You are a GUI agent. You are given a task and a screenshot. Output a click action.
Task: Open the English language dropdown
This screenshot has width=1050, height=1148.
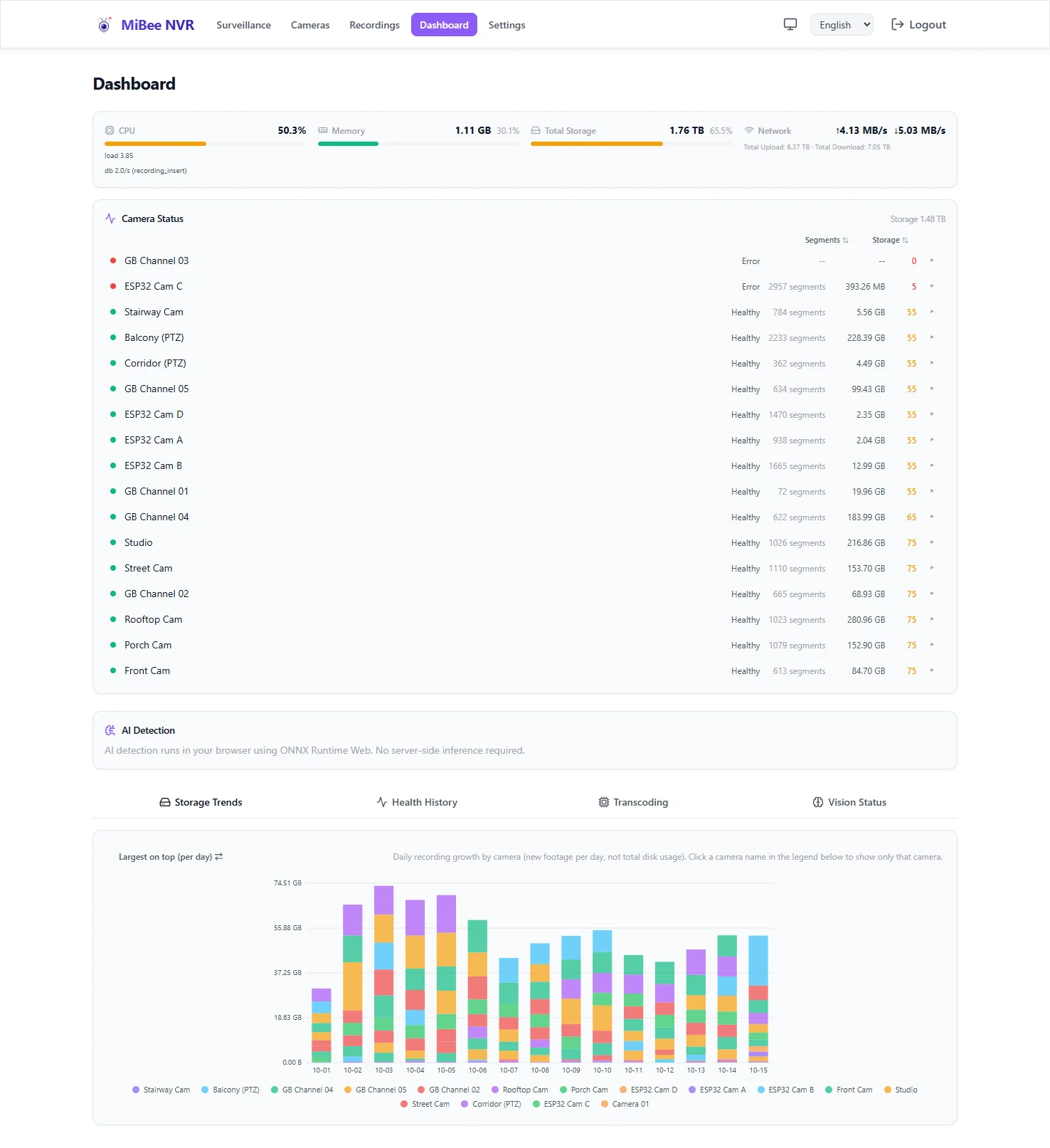click(x=842, y=25)
